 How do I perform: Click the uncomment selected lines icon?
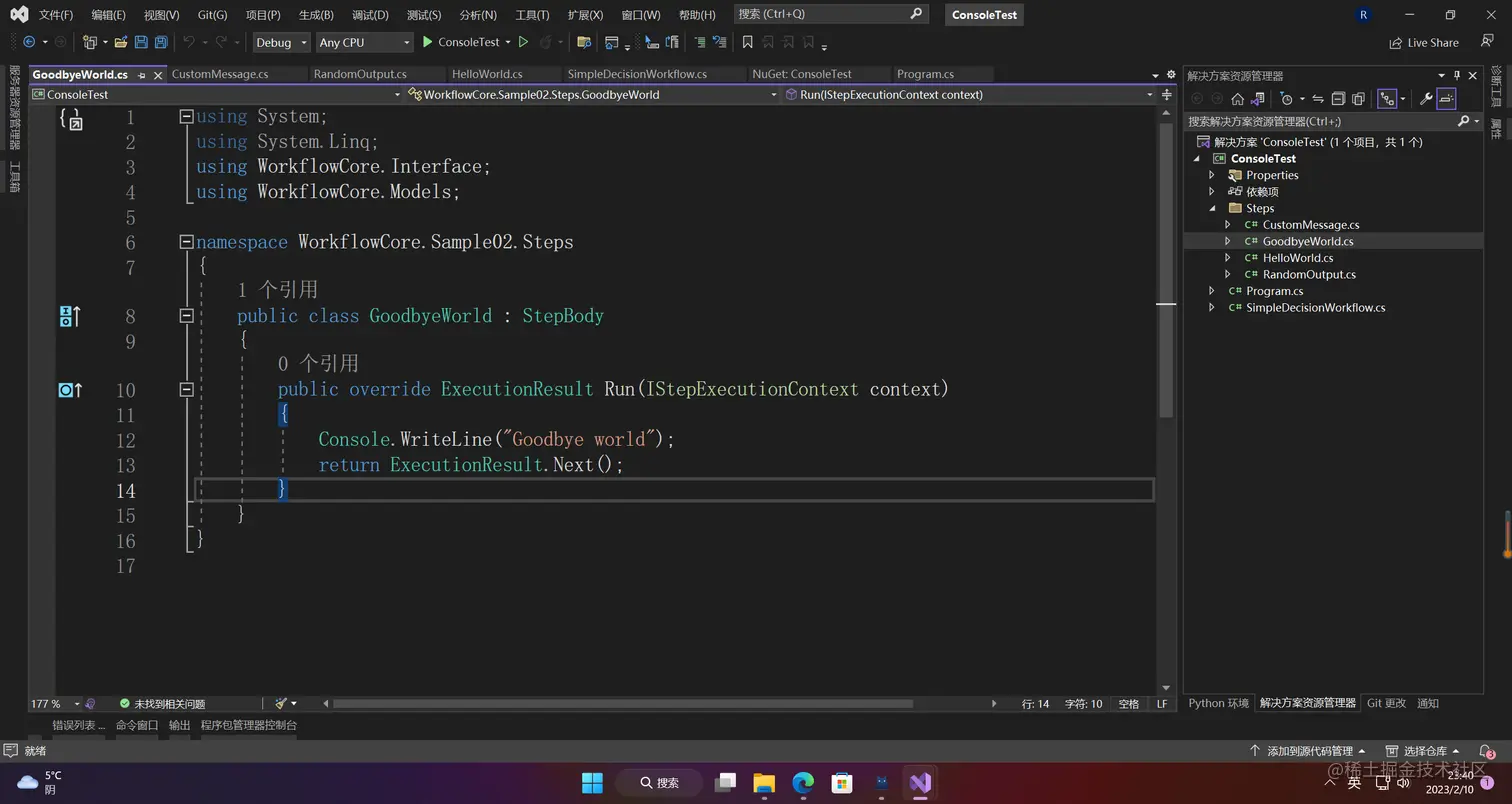tap(719, 42)
